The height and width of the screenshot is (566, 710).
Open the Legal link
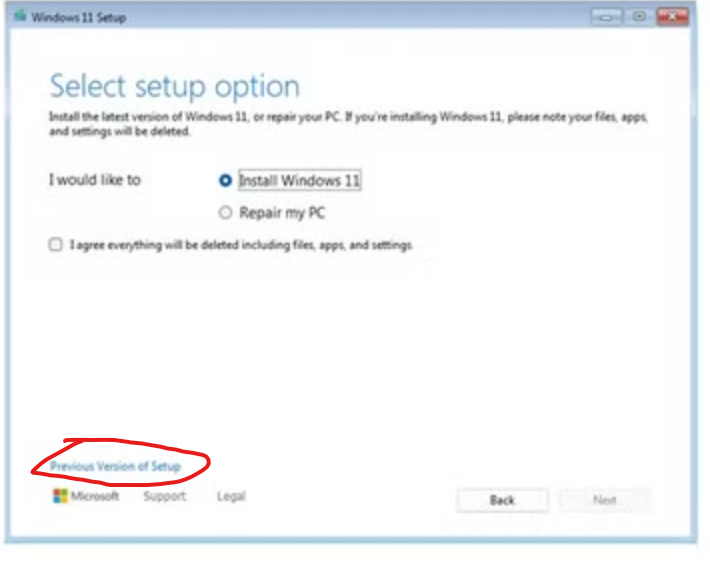click(231, 496)
